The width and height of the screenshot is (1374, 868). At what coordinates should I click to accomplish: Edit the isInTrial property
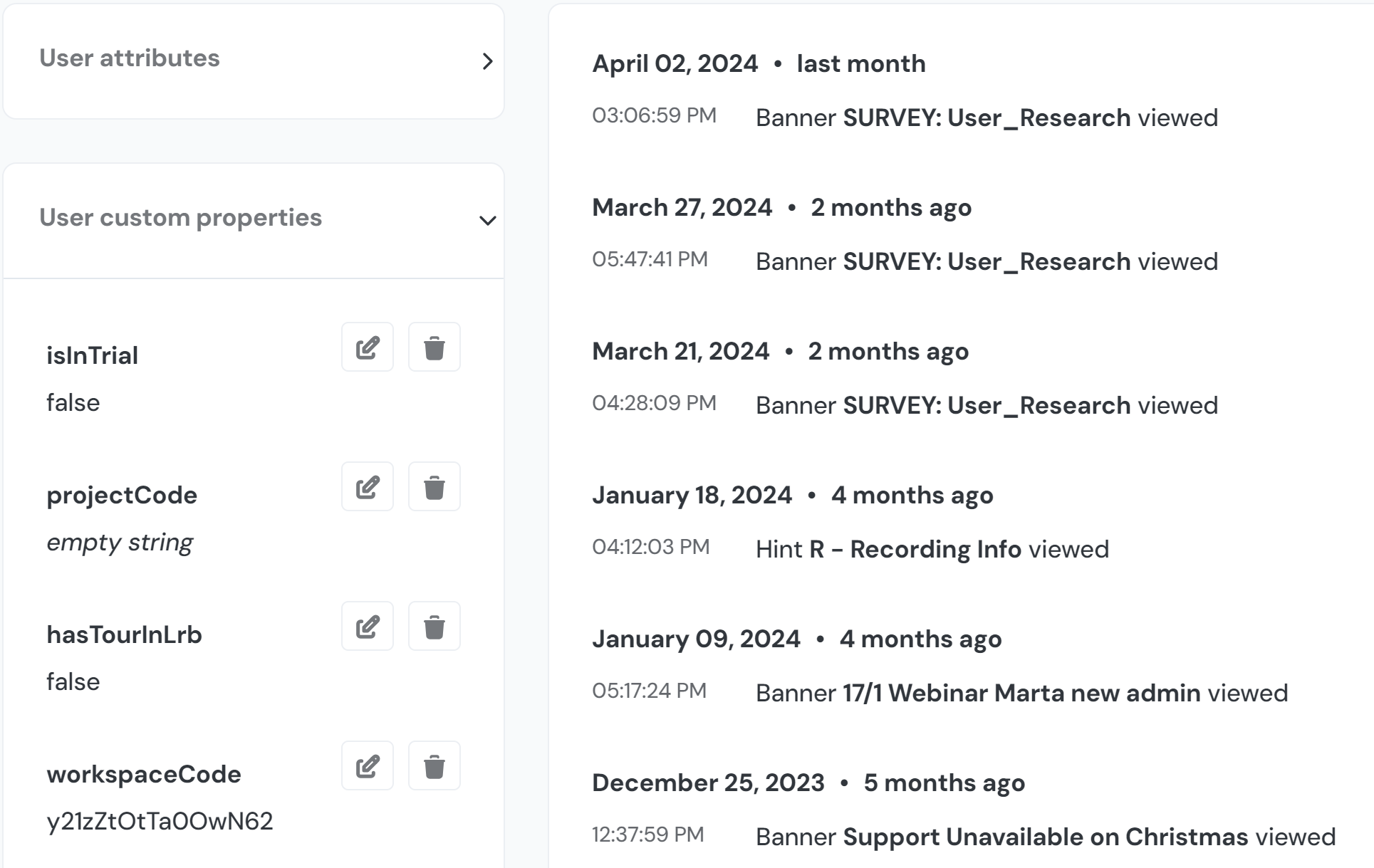pyautogui.click(x=368, y=347)
